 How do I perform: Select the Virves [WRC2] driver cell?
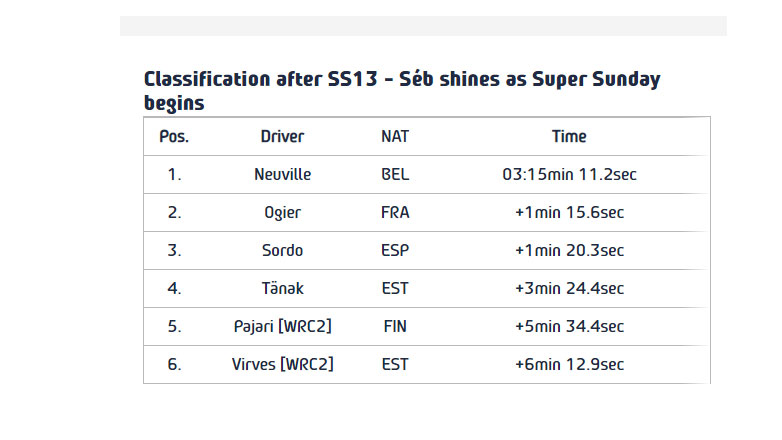pyautogui.click(x=282, y=364)
